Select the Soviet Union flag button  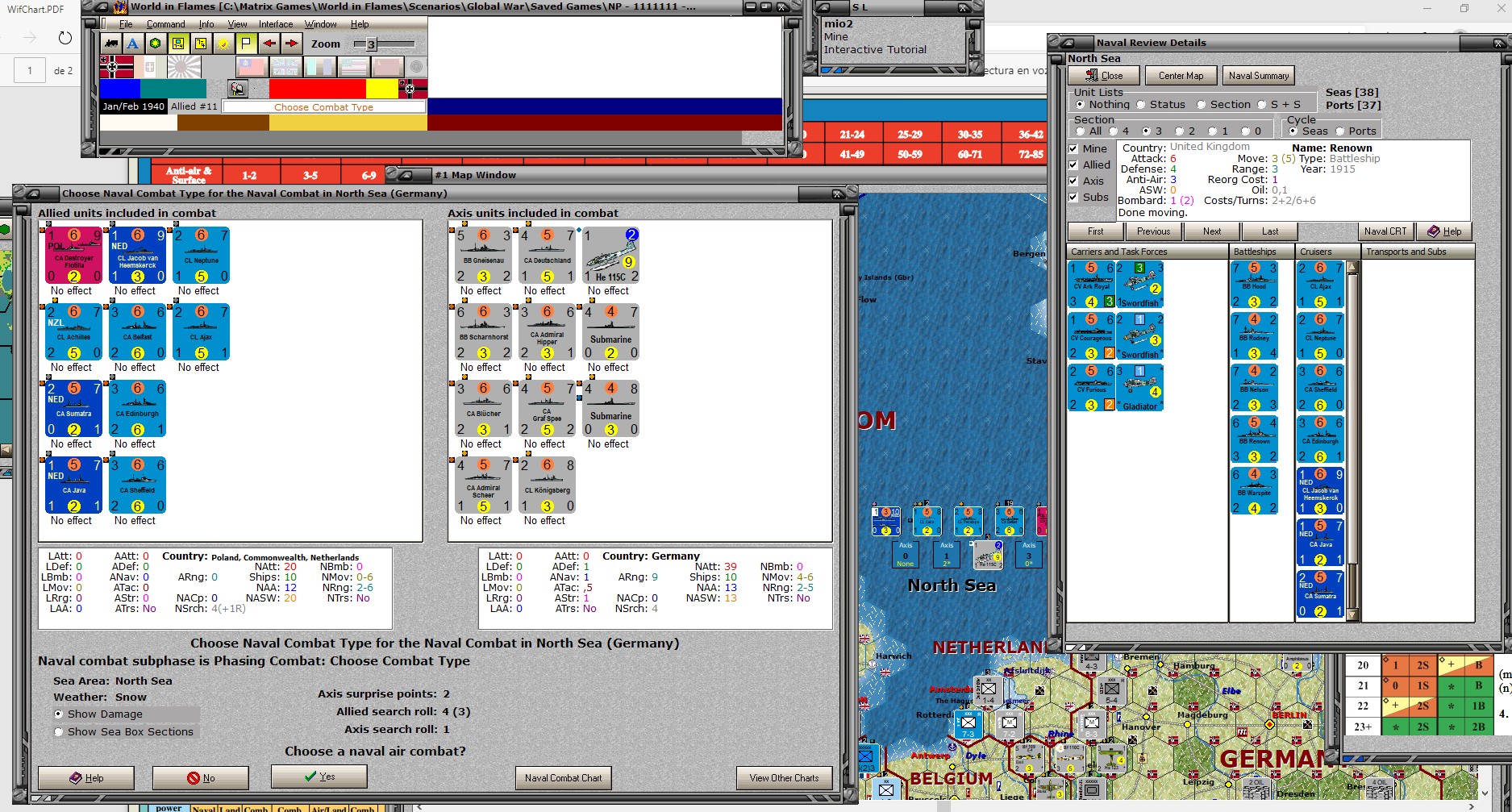387,67
